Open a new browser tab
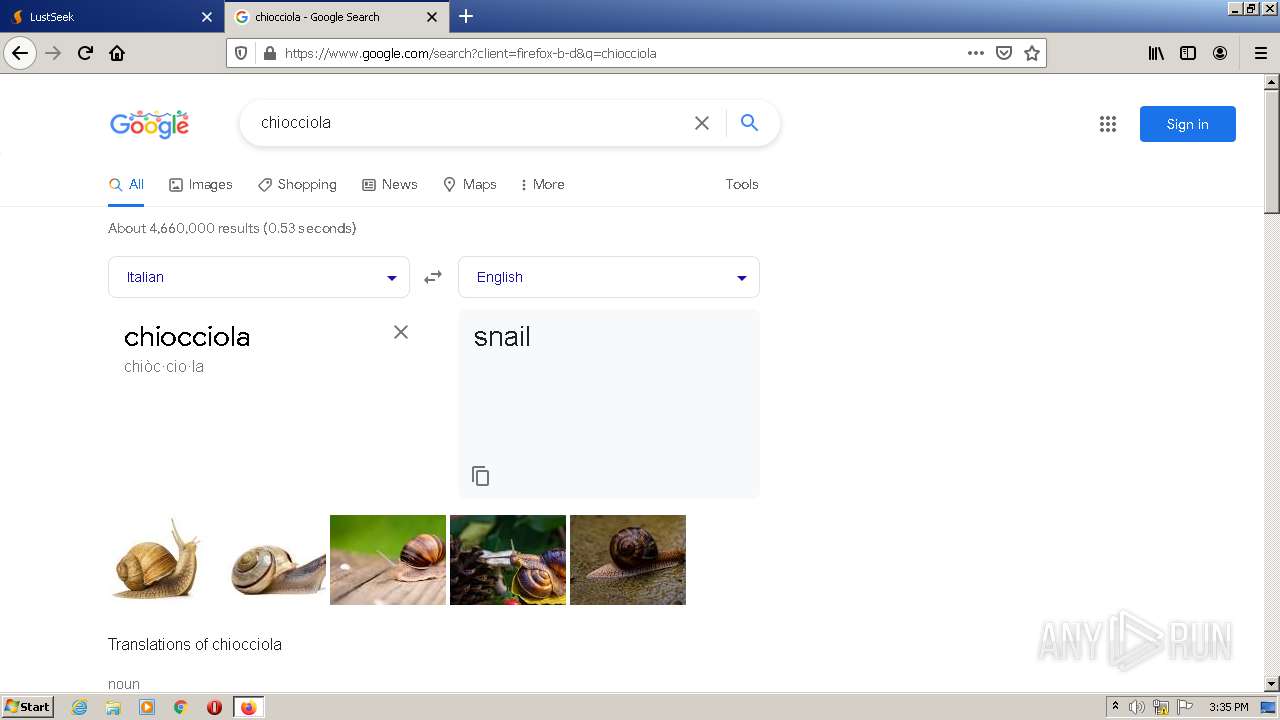 click(466, 16)
